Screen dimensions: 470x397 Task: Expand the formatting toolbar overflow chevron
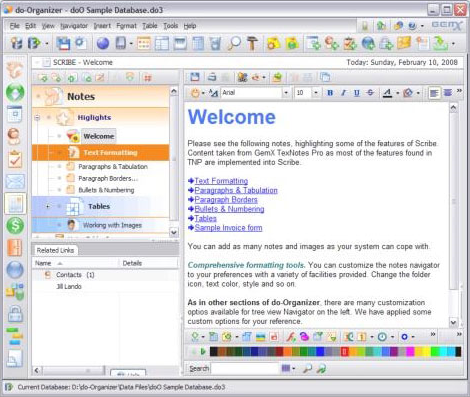point(459,91)
